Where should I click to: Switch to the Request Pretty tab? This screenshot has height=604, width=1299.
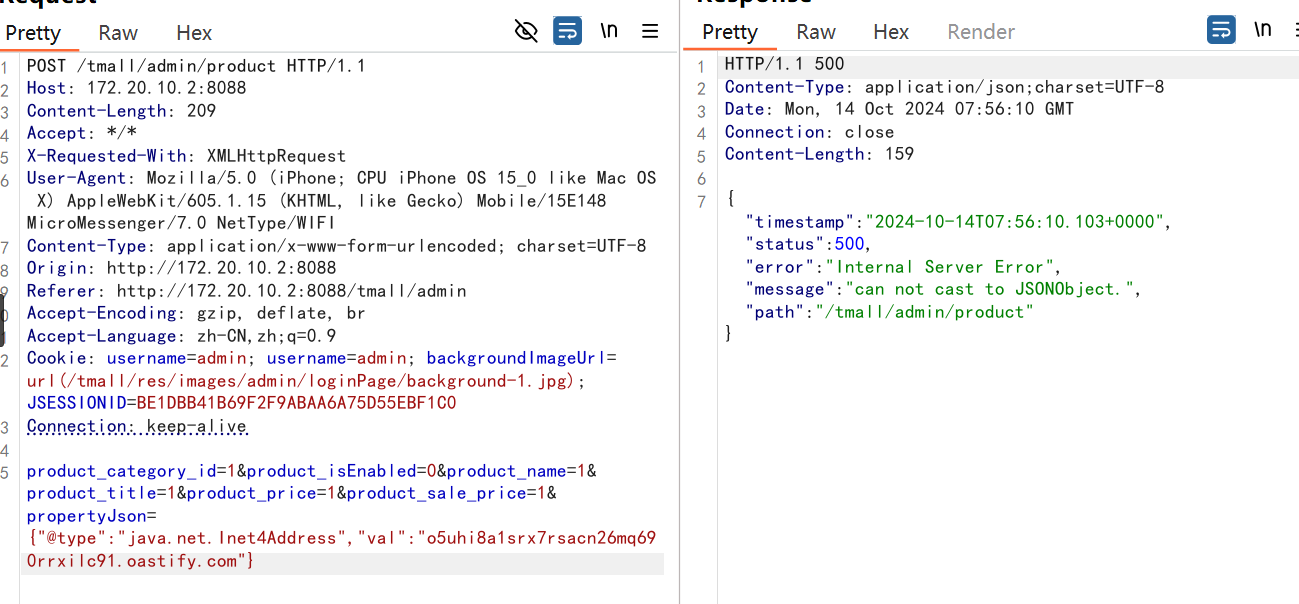[x=33, y=33]
